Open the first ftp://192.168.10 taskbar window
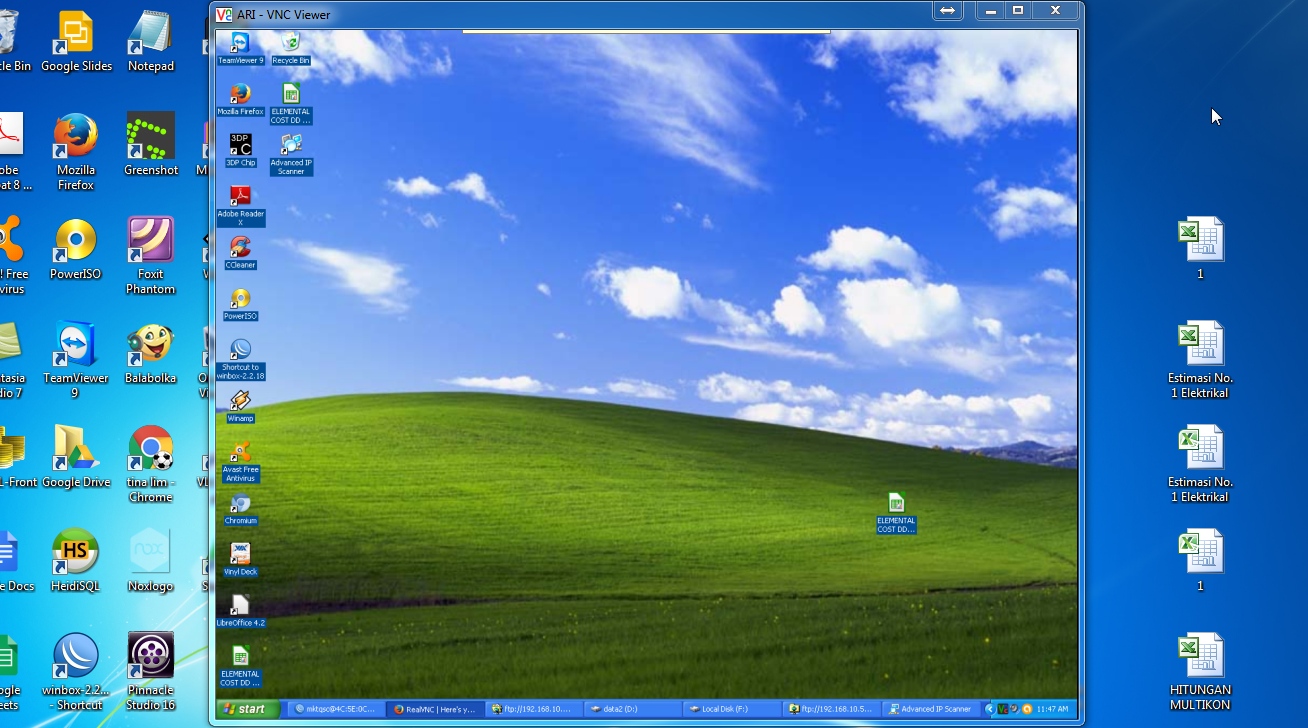The width and height of the screenshot is (1308, 728). point(533,709)
